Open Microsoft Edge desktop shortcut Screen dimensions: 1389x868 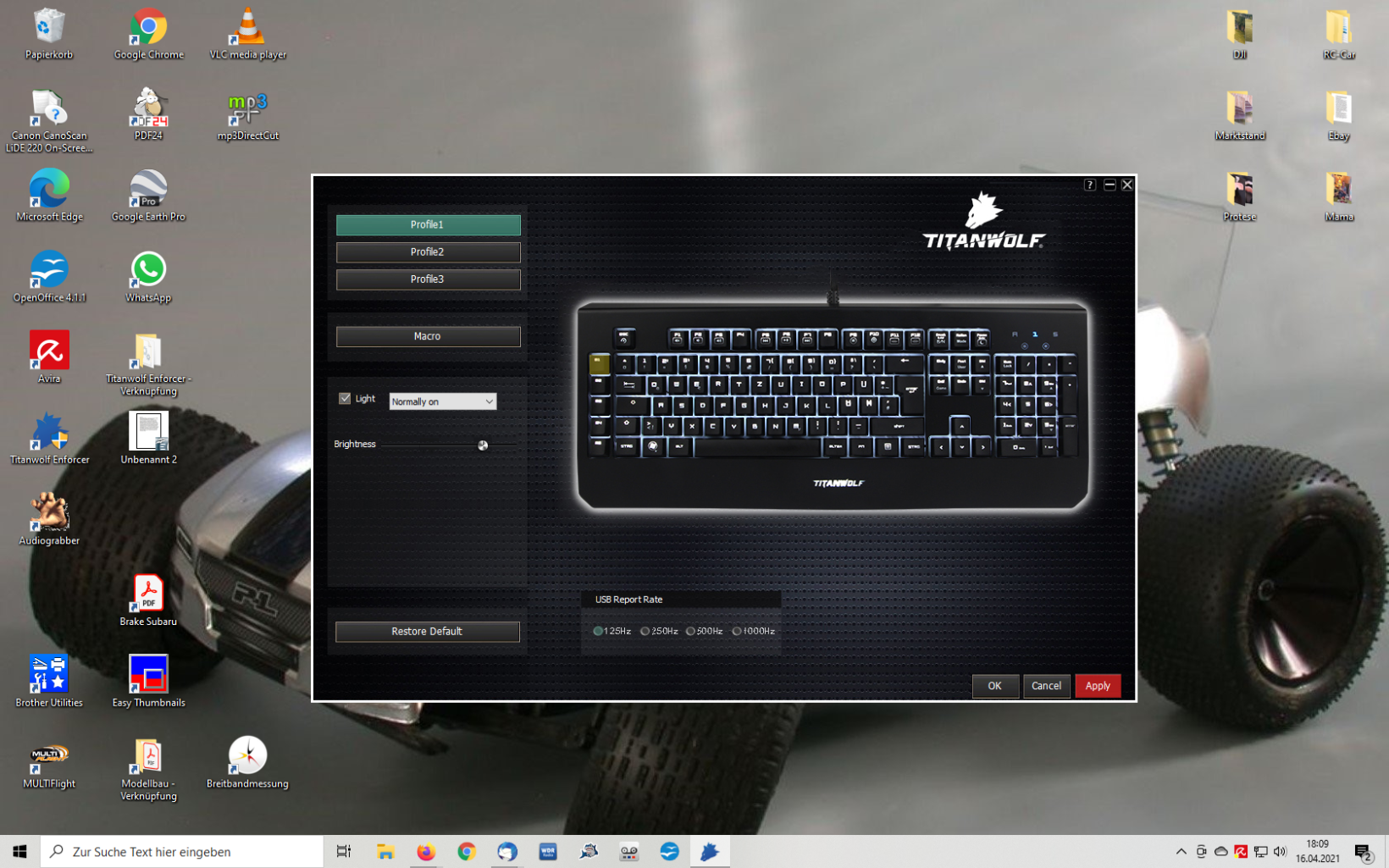pos(49,196)
